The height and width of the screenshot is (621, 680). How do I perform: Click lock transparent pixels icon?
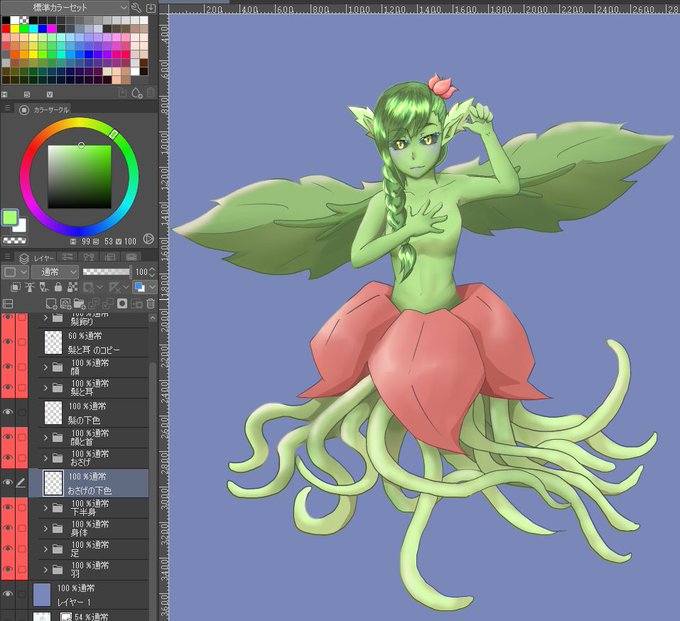[x=72, y=287]
